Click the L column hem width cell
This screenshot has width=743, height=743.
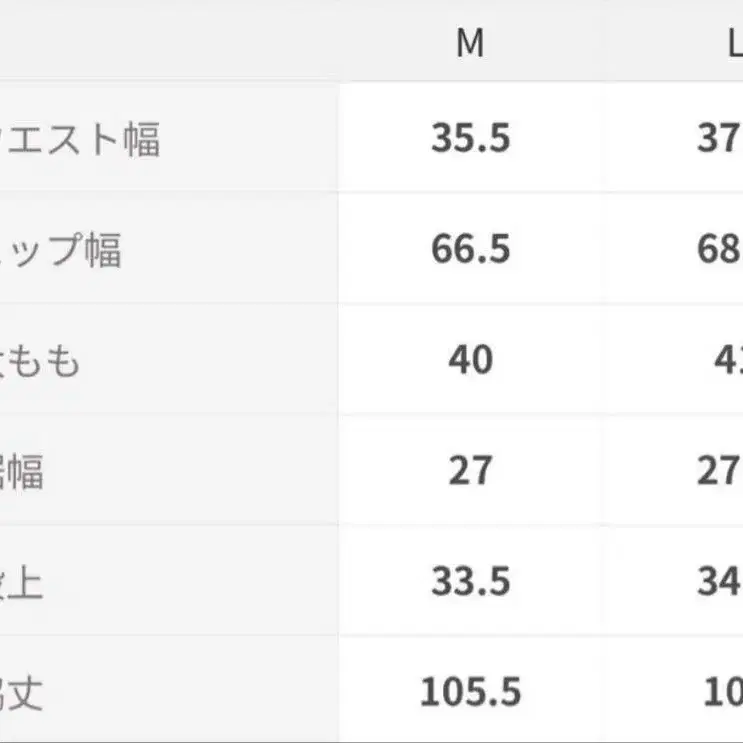(718, 470)
